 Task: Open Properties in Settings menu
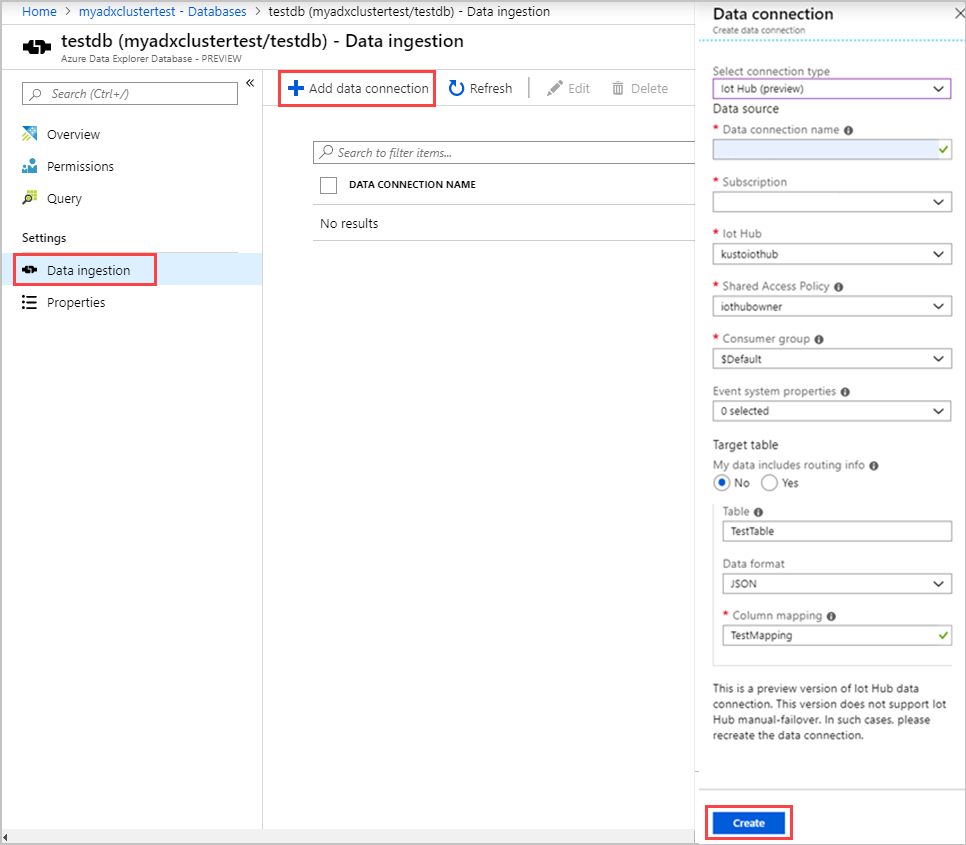pyautogui.click(x=76, y=302)
